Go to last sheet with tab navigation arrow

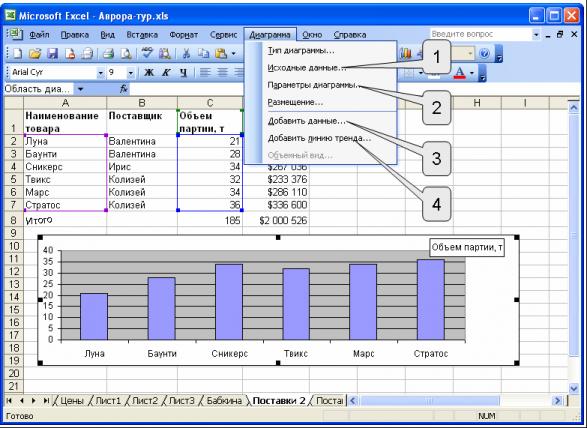tap(46, 401)
